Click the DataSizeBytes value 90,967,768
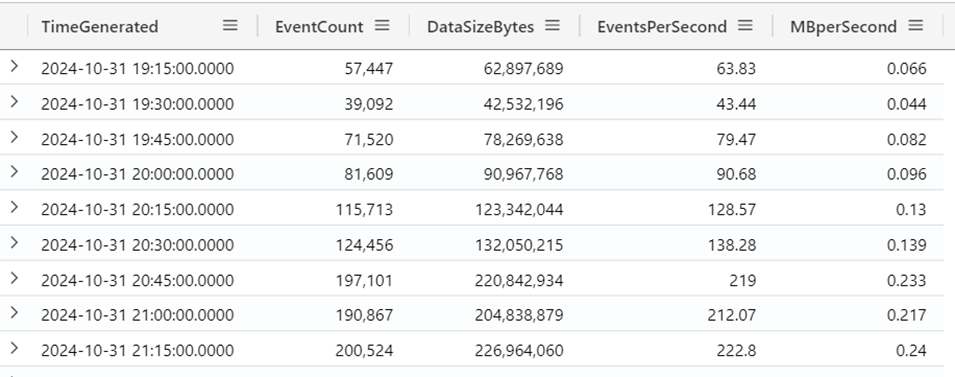This screenshot has width=955, height=377. (x=524, y=174)
